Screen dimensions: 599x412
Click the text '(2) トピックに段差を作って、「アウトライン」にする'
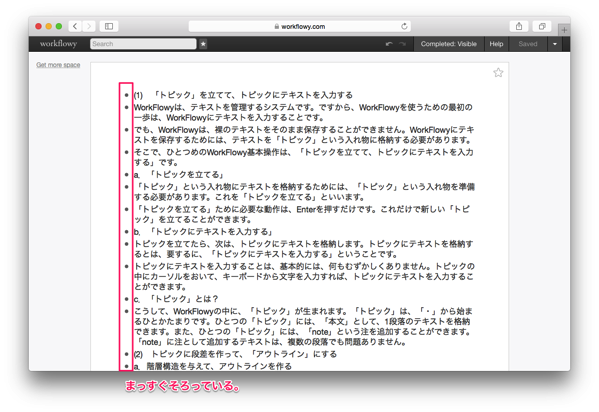coord(235,354)
